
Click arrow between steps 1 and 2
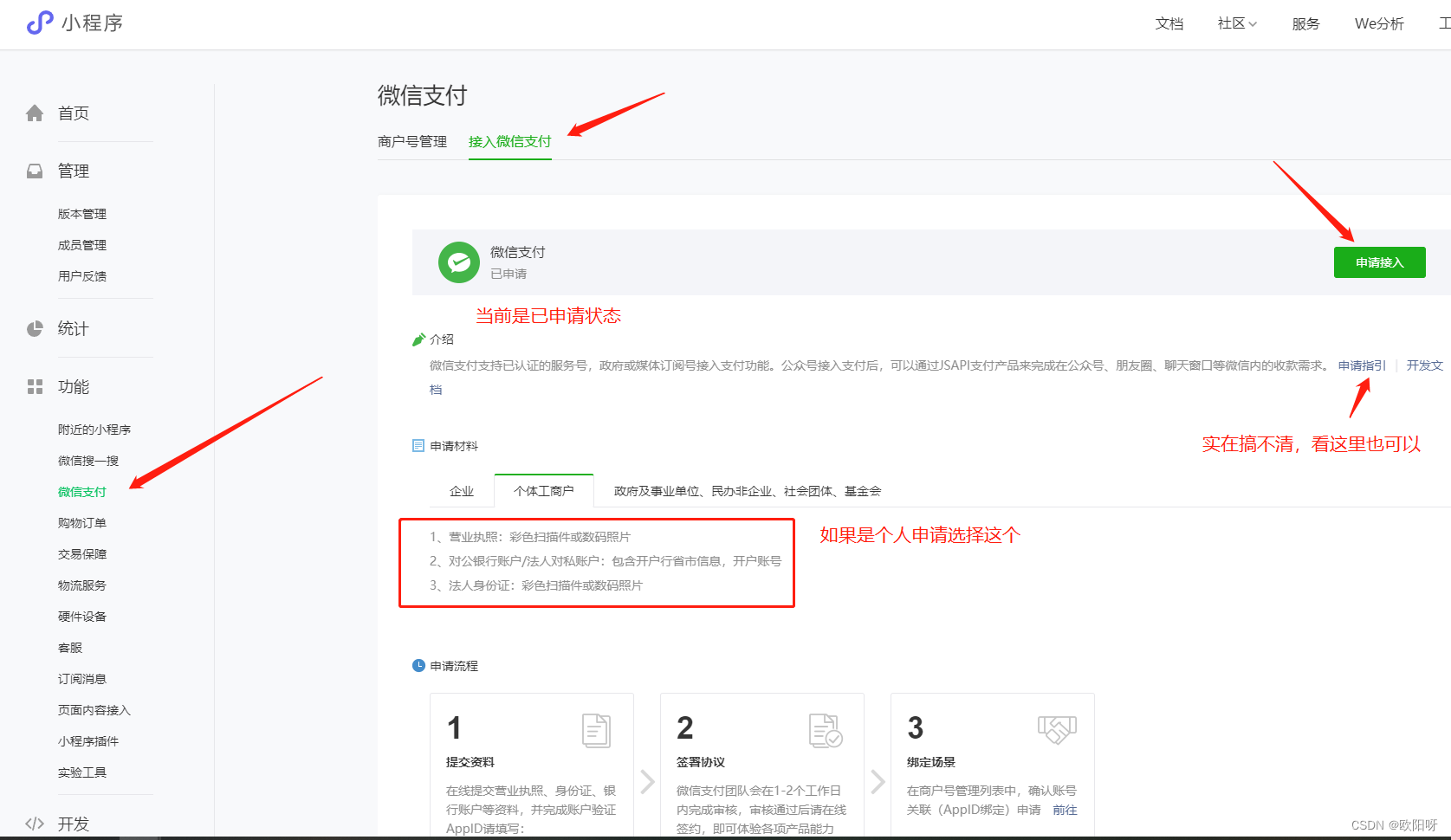(648, 782)
